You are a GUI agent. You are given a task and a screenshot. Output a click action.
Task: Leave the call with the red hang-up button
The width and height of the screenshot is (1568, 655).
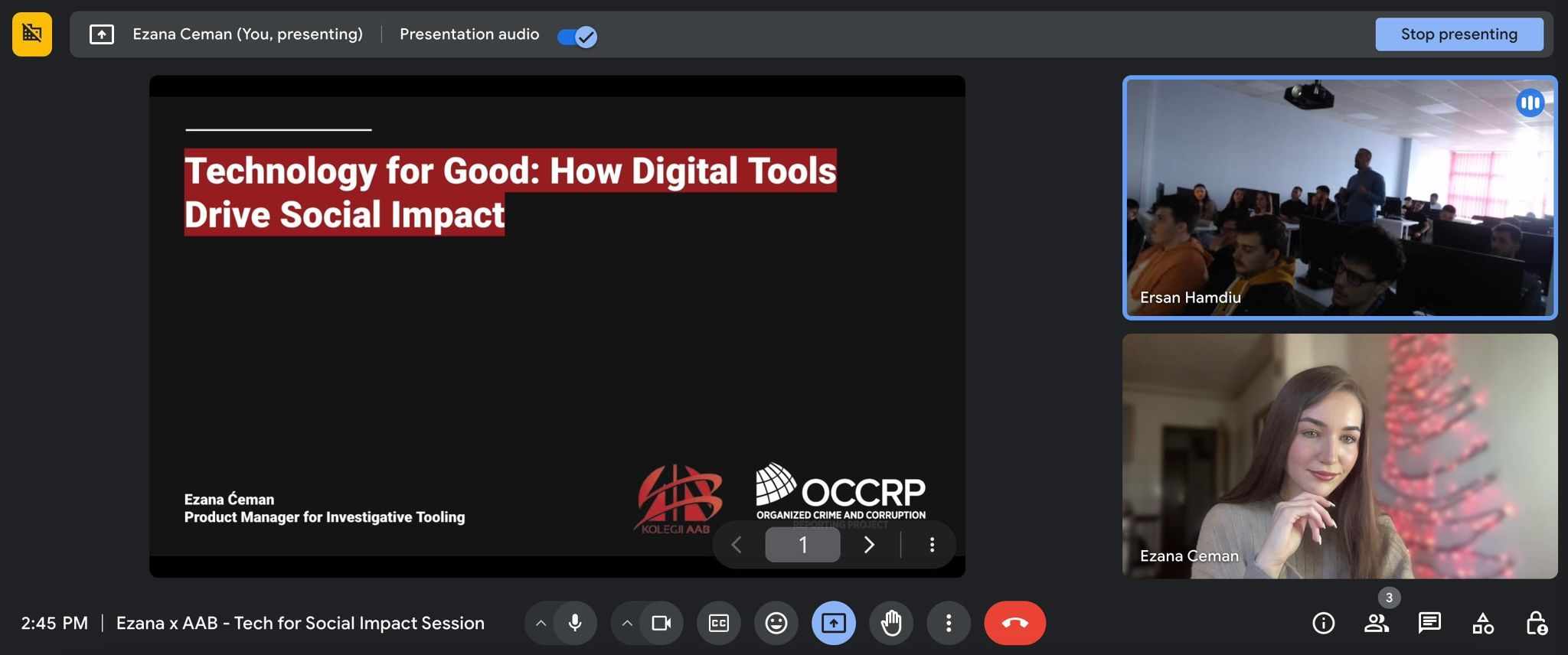click(1015, 623)
